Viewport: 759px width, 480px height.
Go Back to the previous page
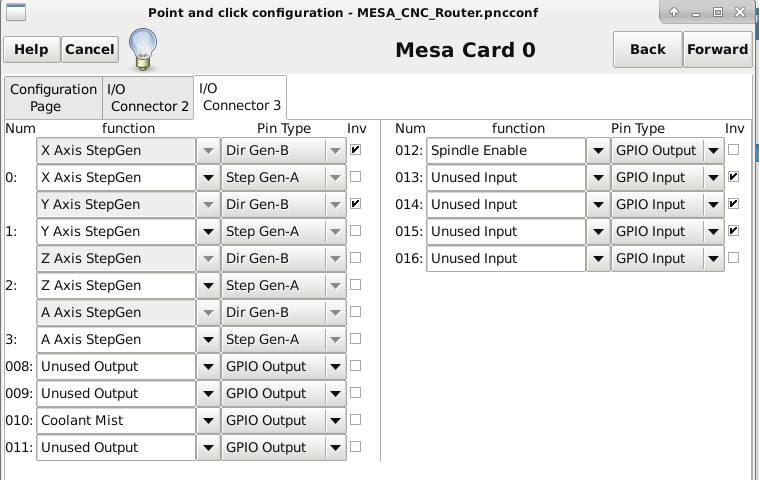[x=647, y=49]
